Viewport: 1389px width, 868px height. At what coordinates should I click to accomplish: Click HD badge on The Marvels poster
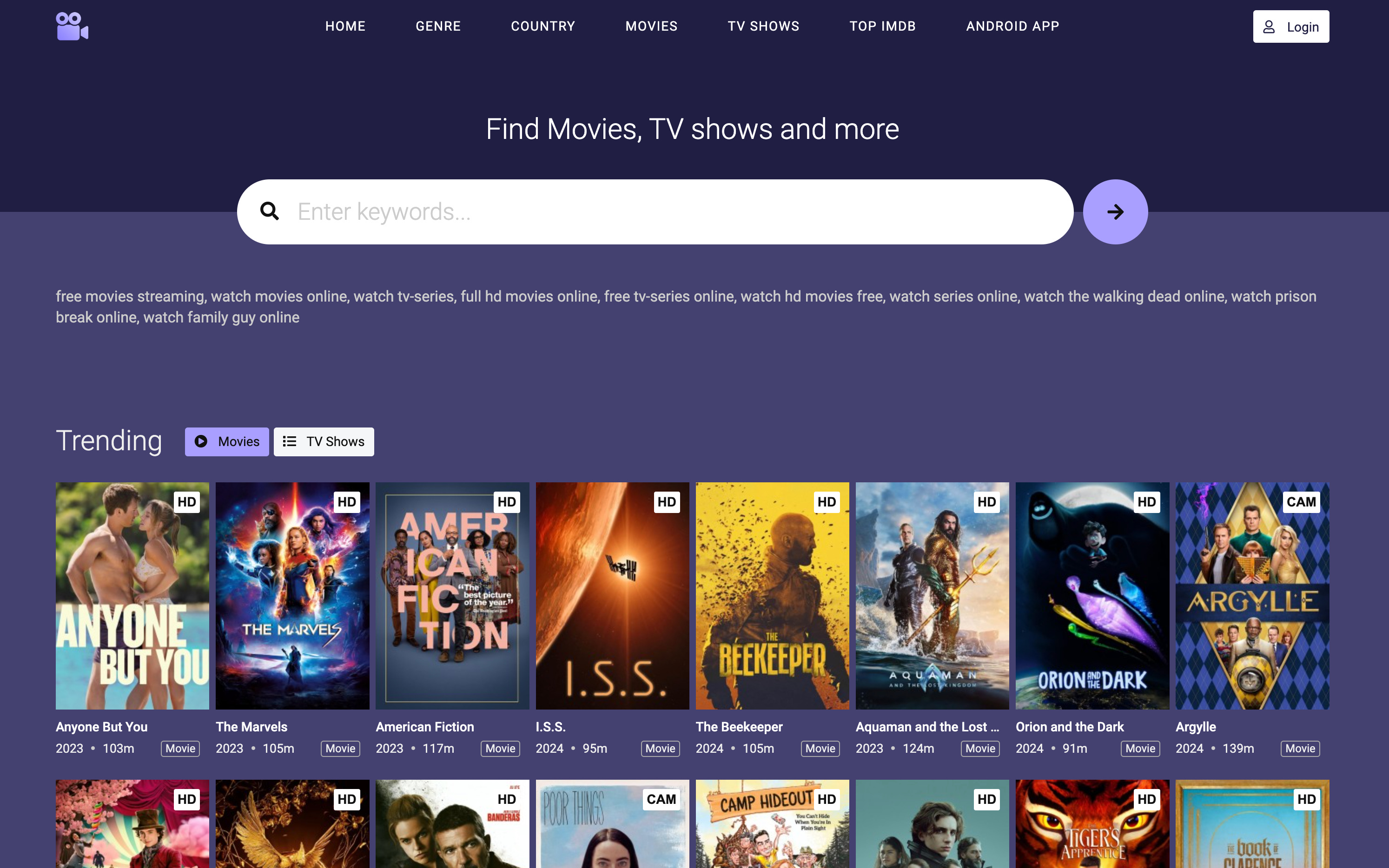click(x=347, y=502)
